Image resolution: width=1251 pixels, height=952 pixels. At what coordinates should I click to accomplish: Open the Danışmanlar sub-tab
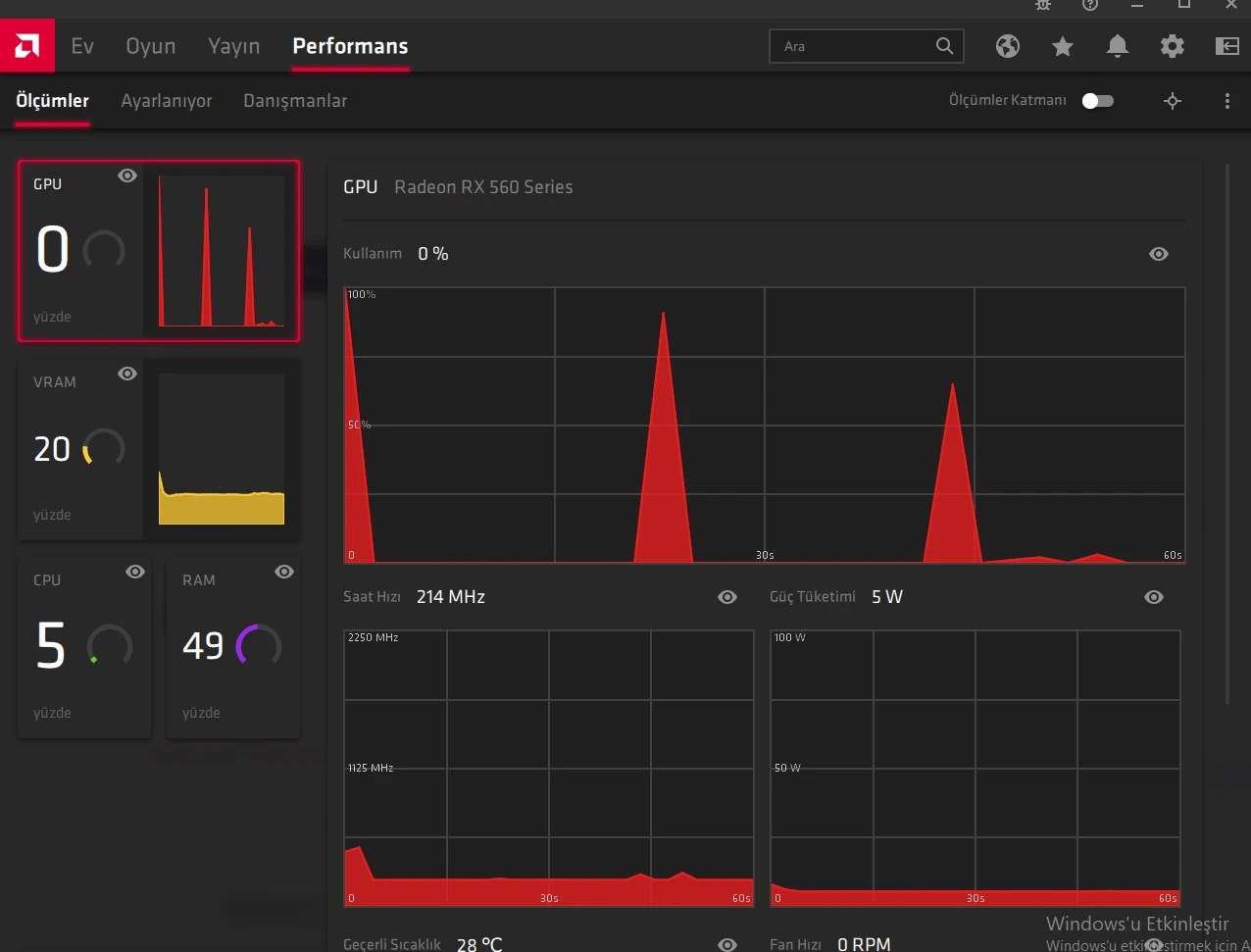coord(295,101)
